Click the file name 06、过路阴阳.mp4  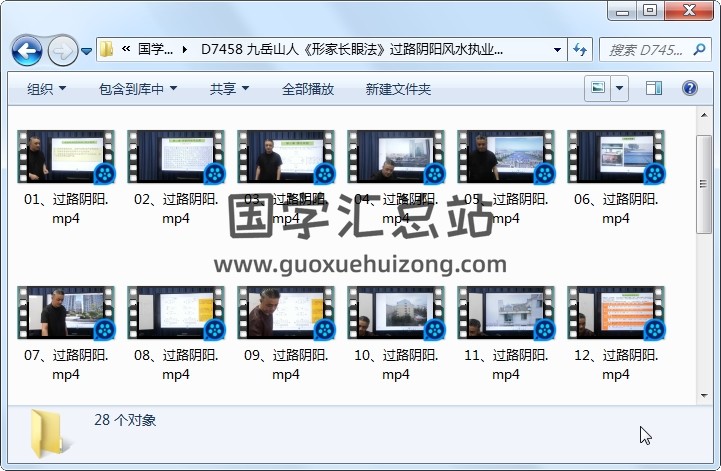[x=616, y=208]
